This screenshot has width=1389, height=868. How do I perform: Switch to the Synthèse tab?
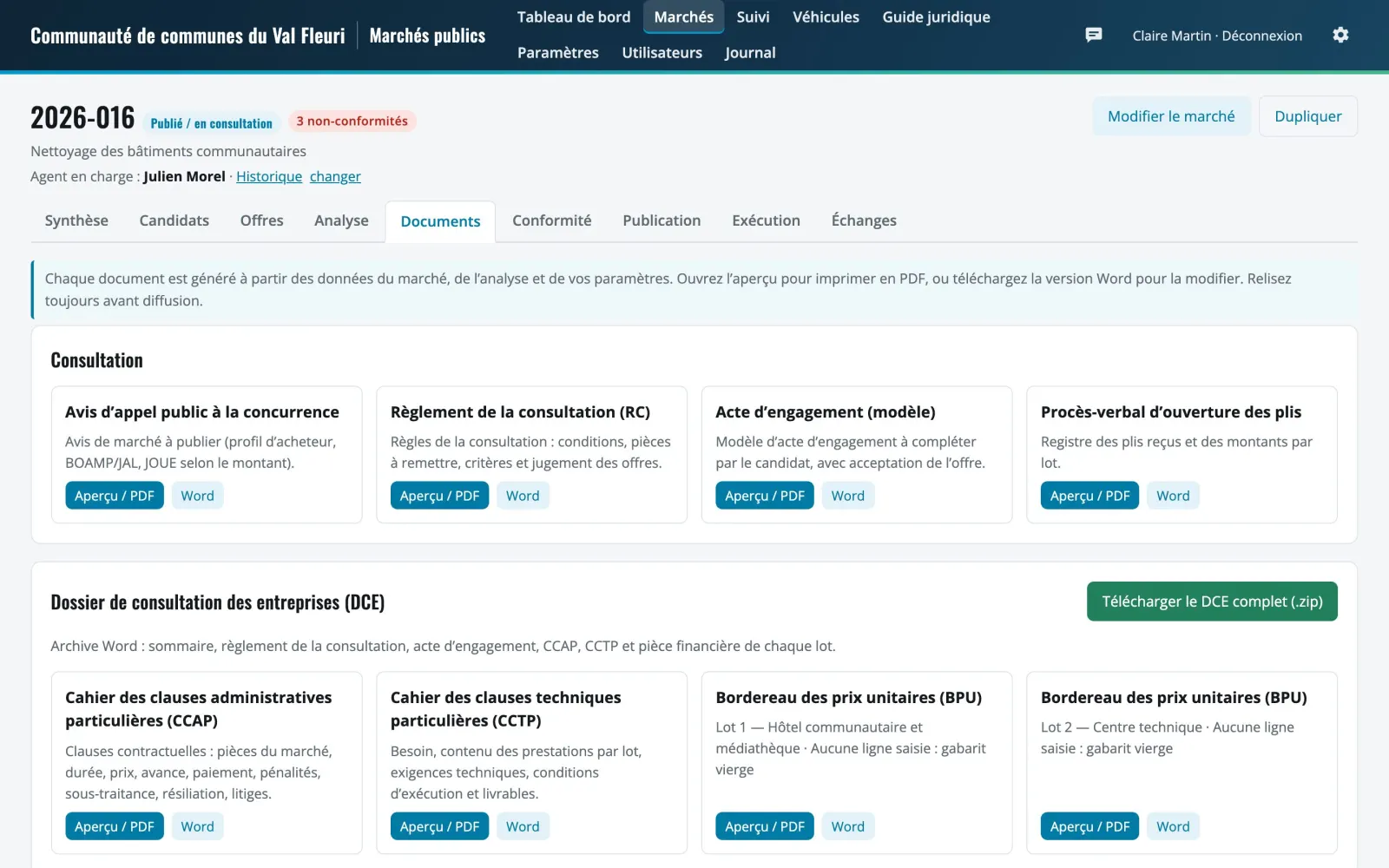pos(76,220)
